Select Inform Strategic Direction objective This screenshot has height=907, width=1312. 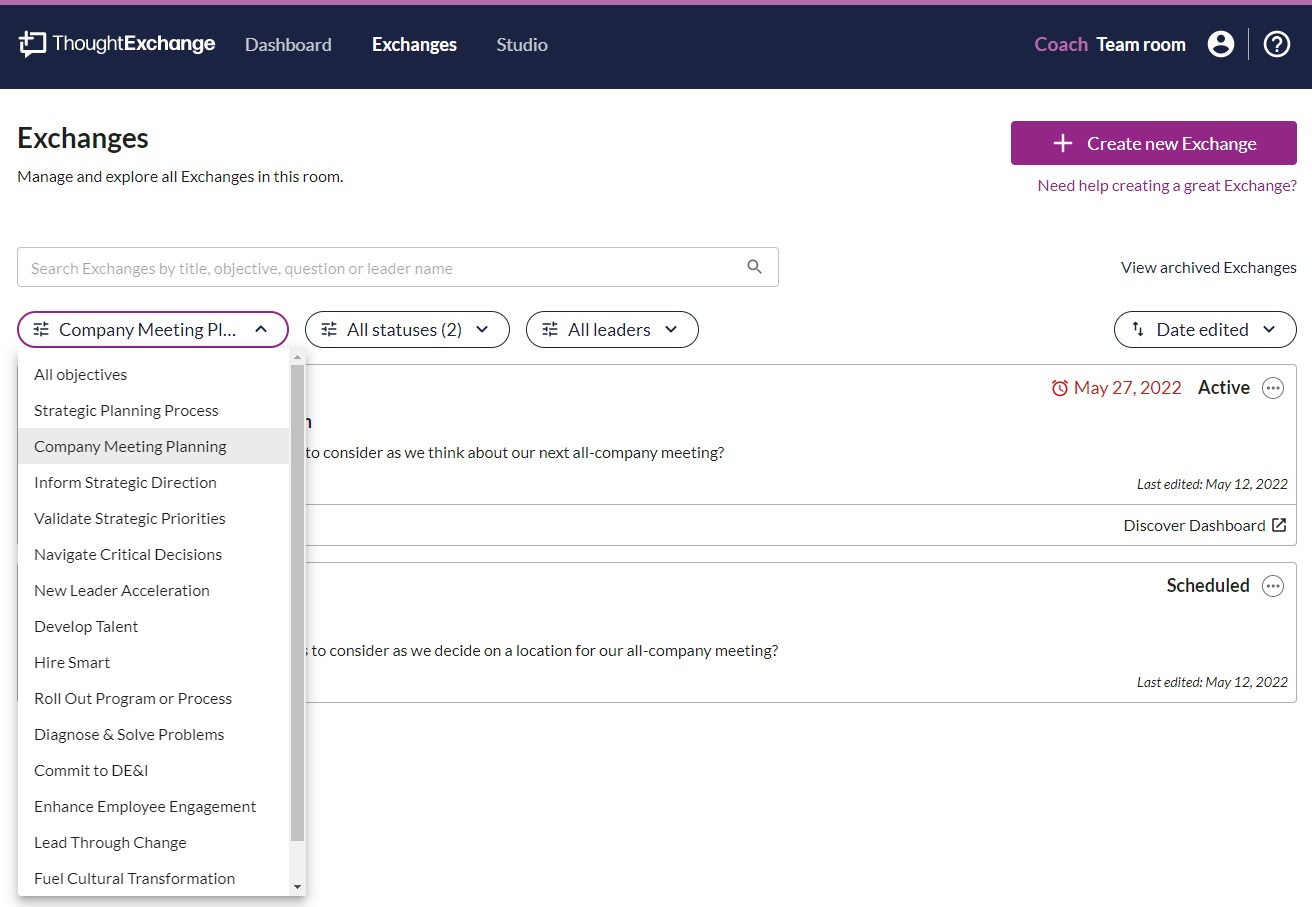[154, 482]
